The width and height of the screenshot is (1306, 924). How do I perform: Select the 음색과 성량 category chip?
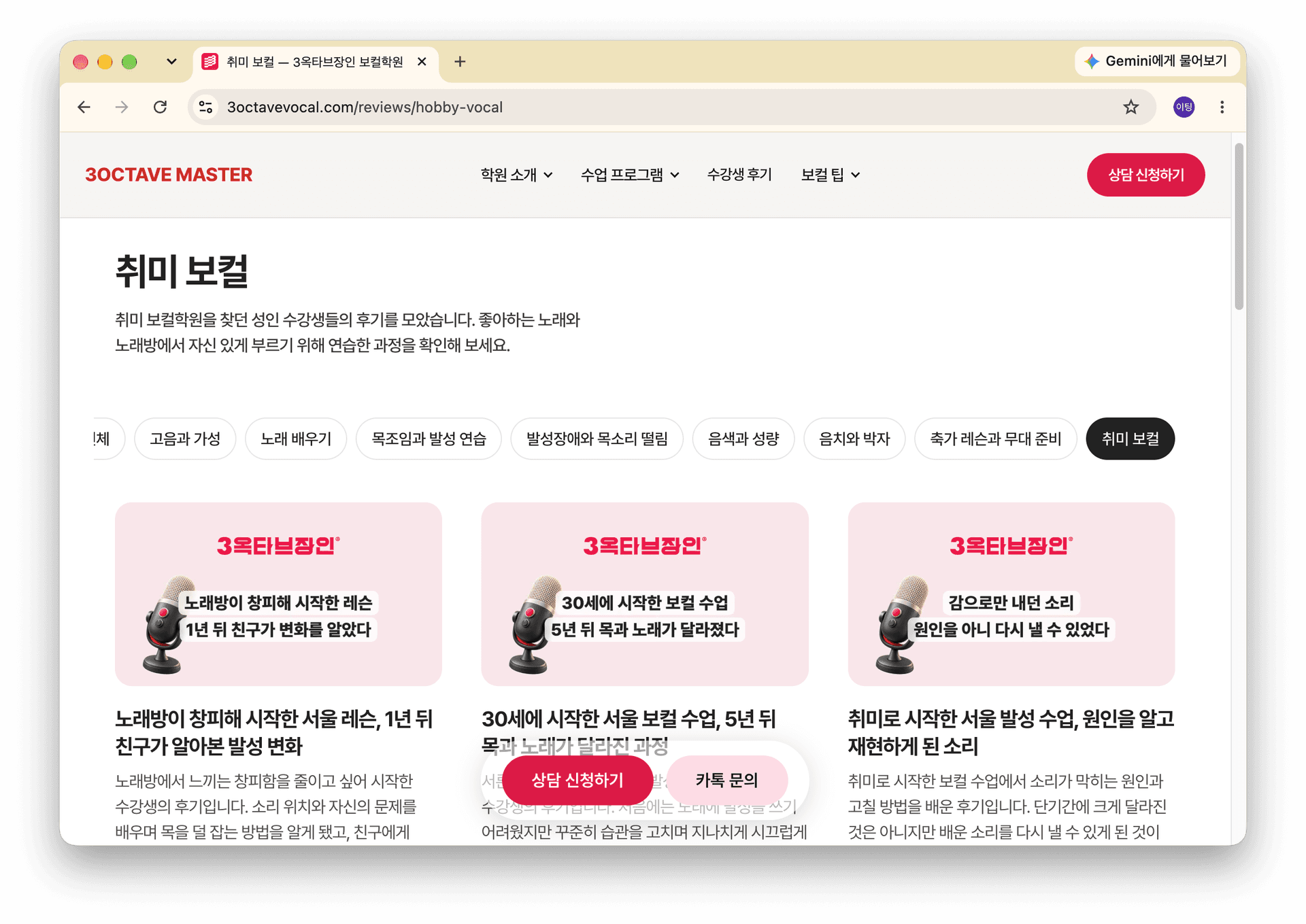pyautogui.click(x=743, y=439)
